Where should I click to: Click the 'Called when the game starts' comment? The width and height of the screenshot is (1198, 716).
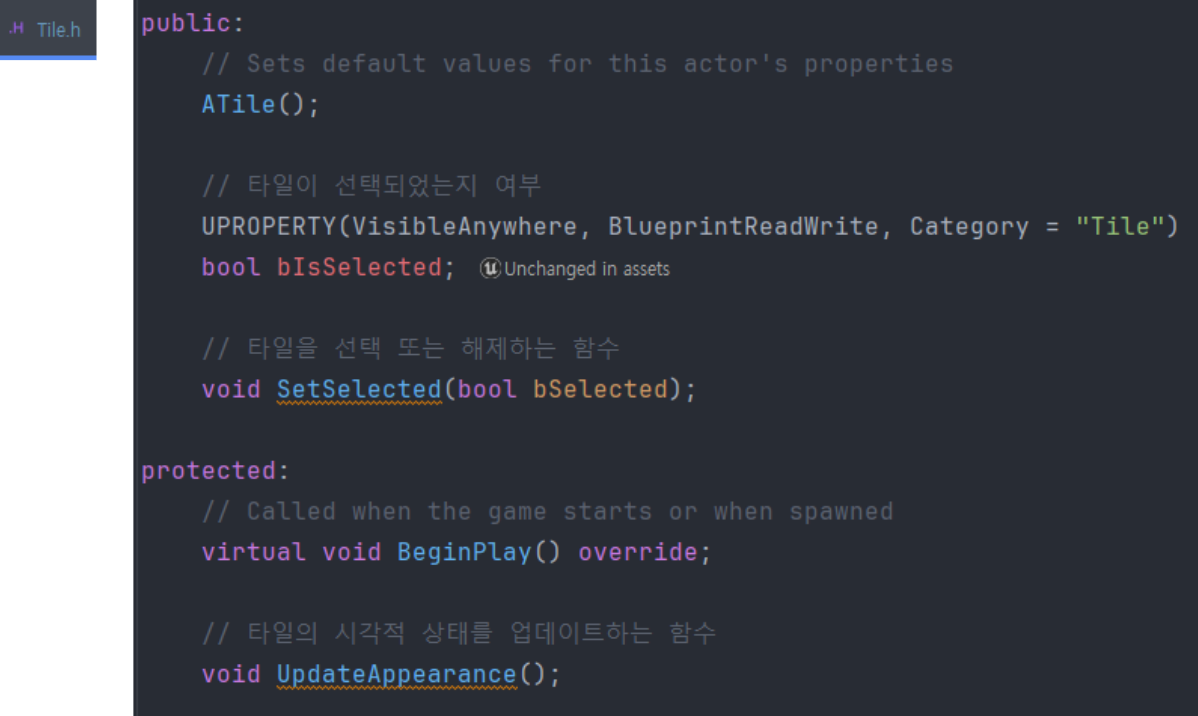tap(547, 511)
